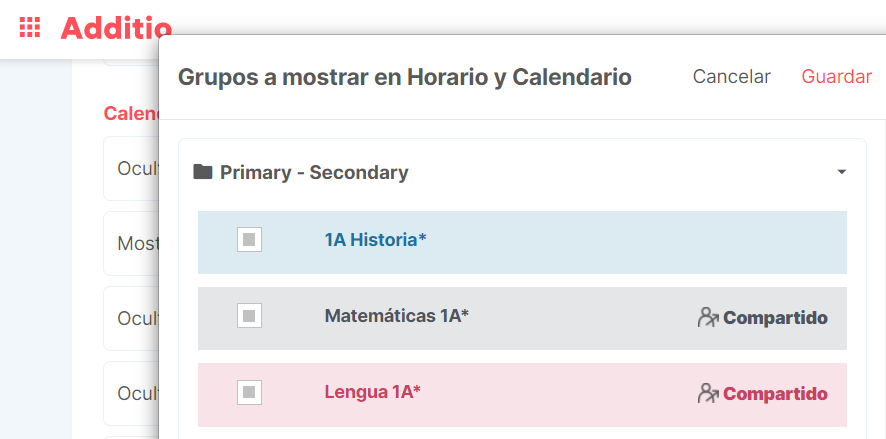The height and width of the screenshot is (439, 886).
Task: Click the Primary - Secondary folder title
Action: 314,172
